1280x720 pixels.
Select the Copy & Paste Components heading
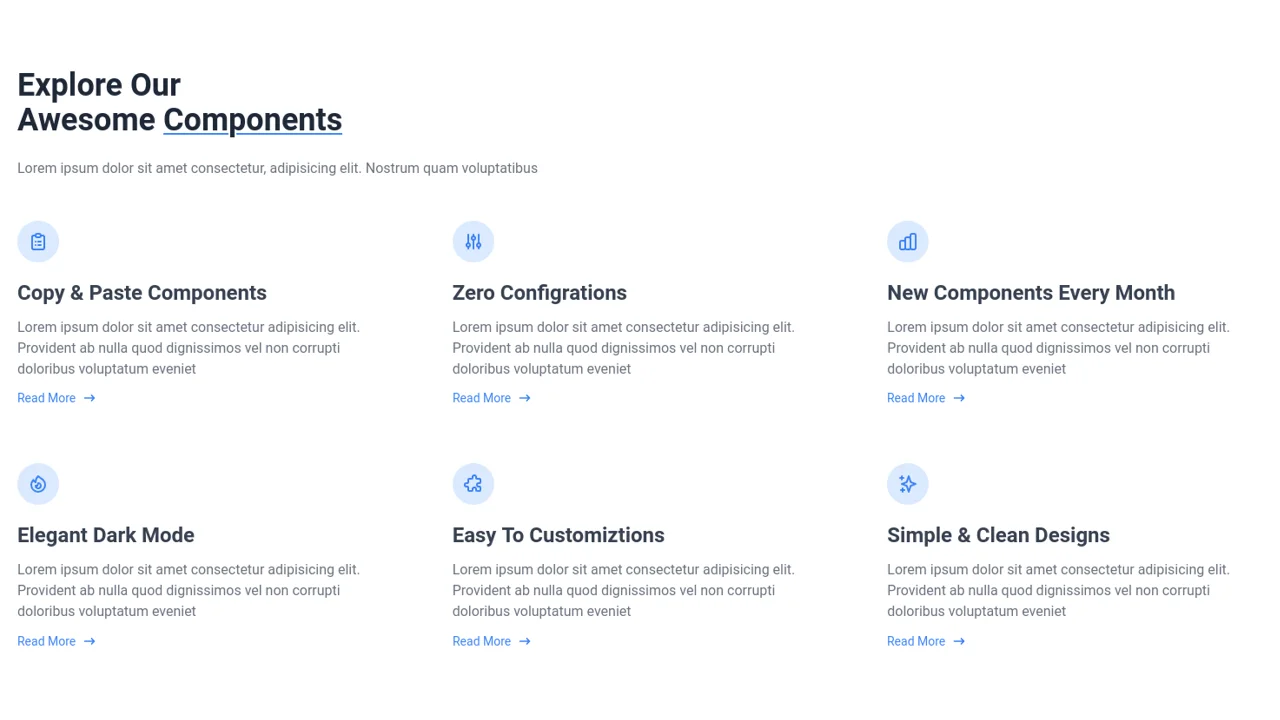point(142,293)
